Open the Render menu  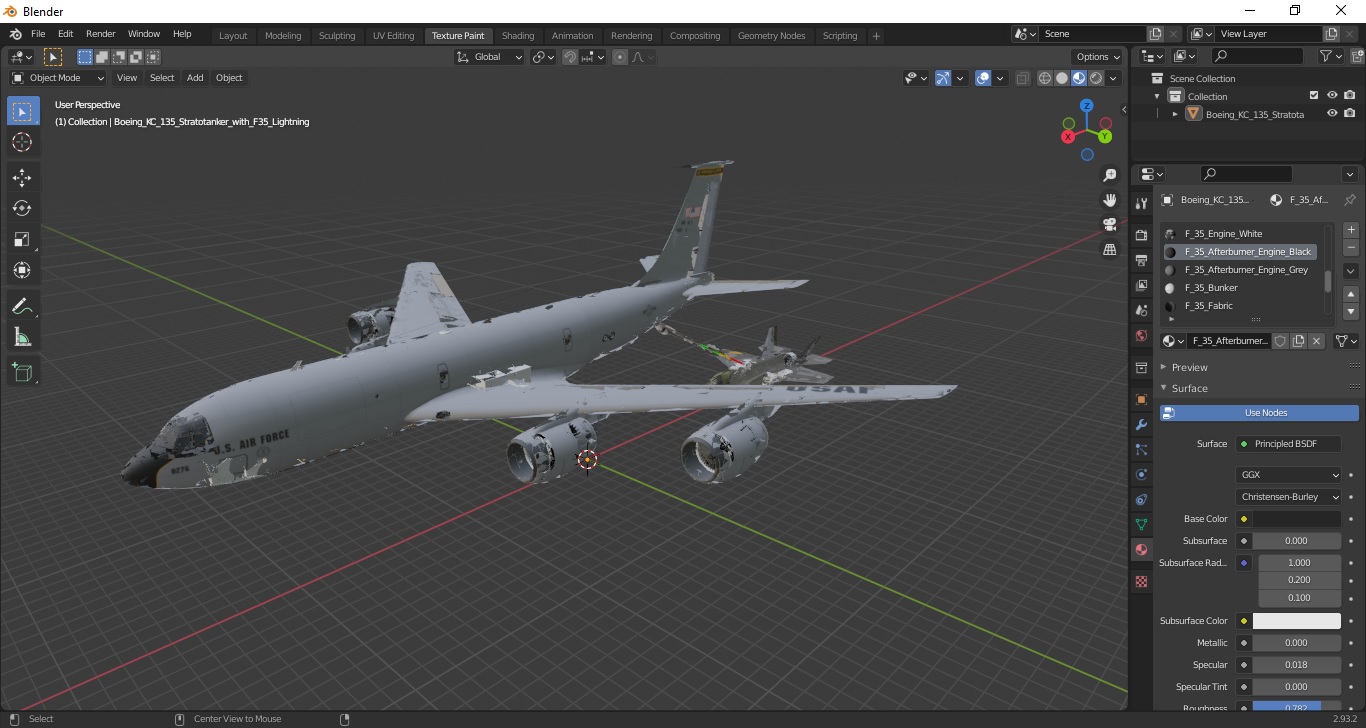tap(100, 34)
